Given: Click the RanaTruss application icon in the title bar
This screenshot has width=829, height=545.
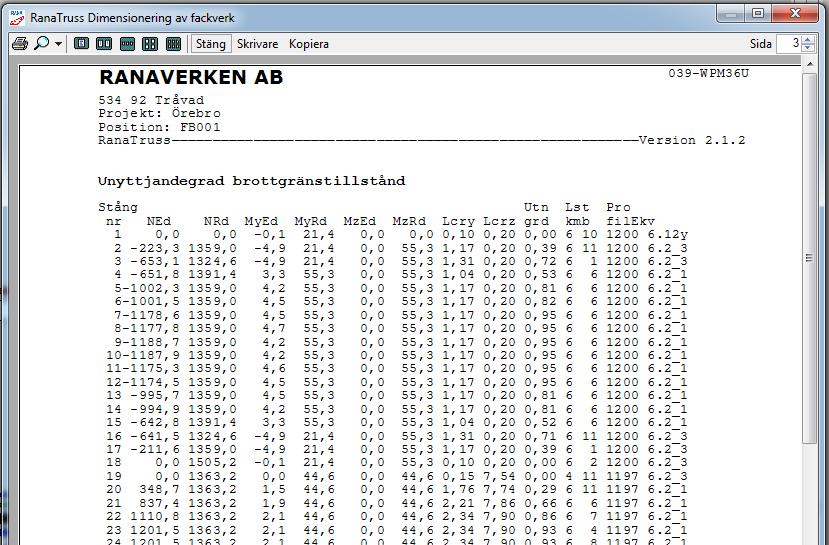Looking at the screenshot, I should 17,17.
